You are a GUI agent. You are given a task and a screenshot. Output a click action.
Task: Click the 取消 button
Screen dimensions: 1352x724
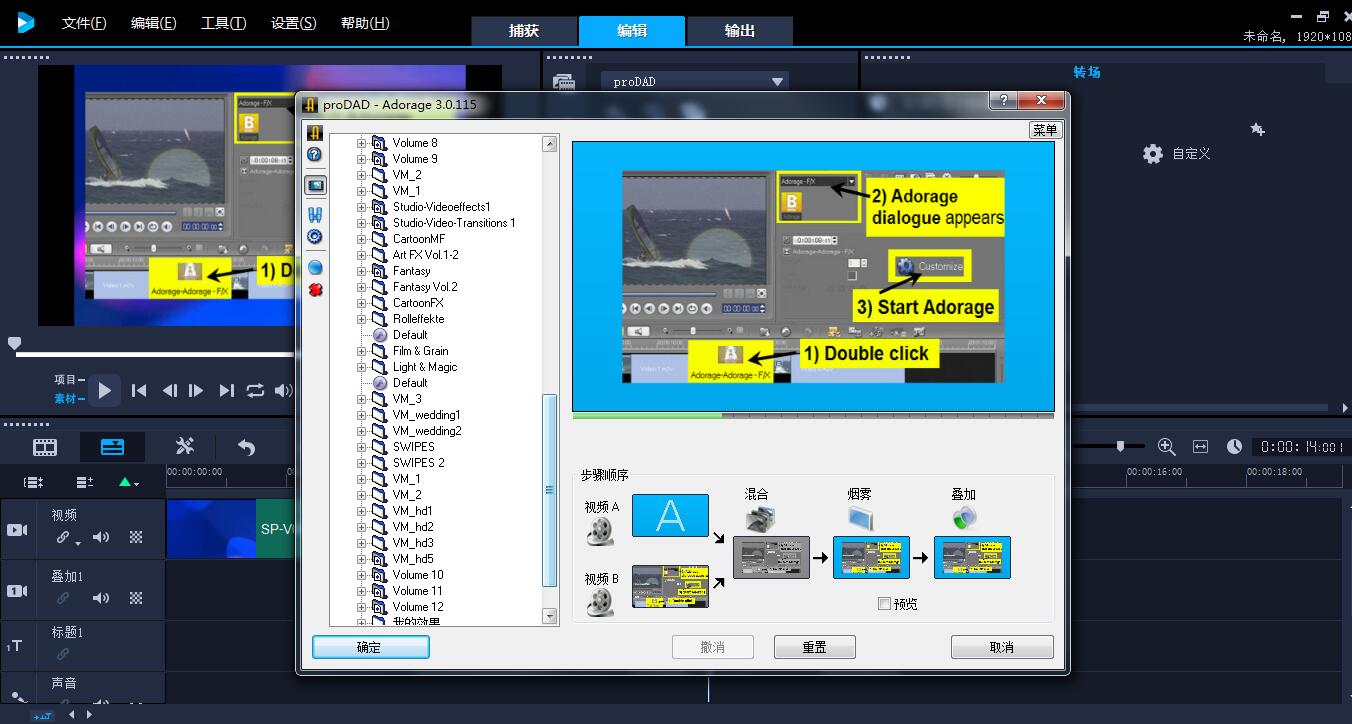(1002, 647)
